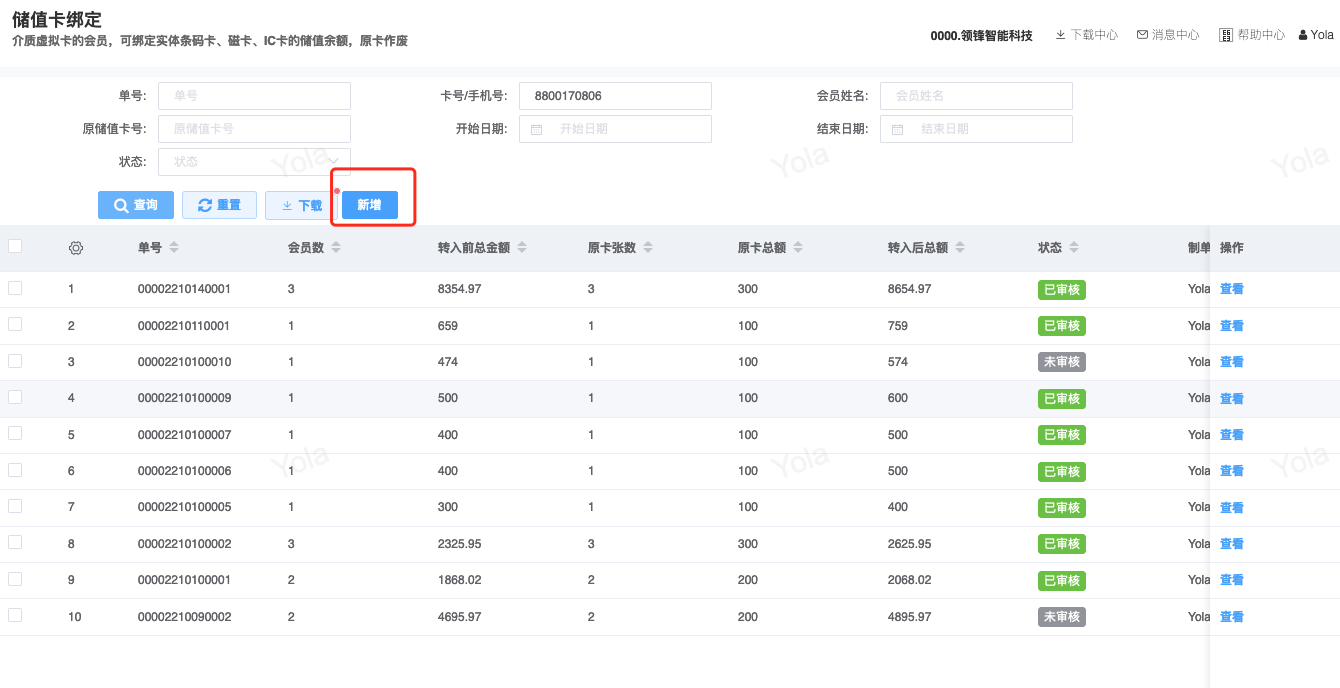
Task: Click the Yola user profile icon
Action: (1302, 35)
